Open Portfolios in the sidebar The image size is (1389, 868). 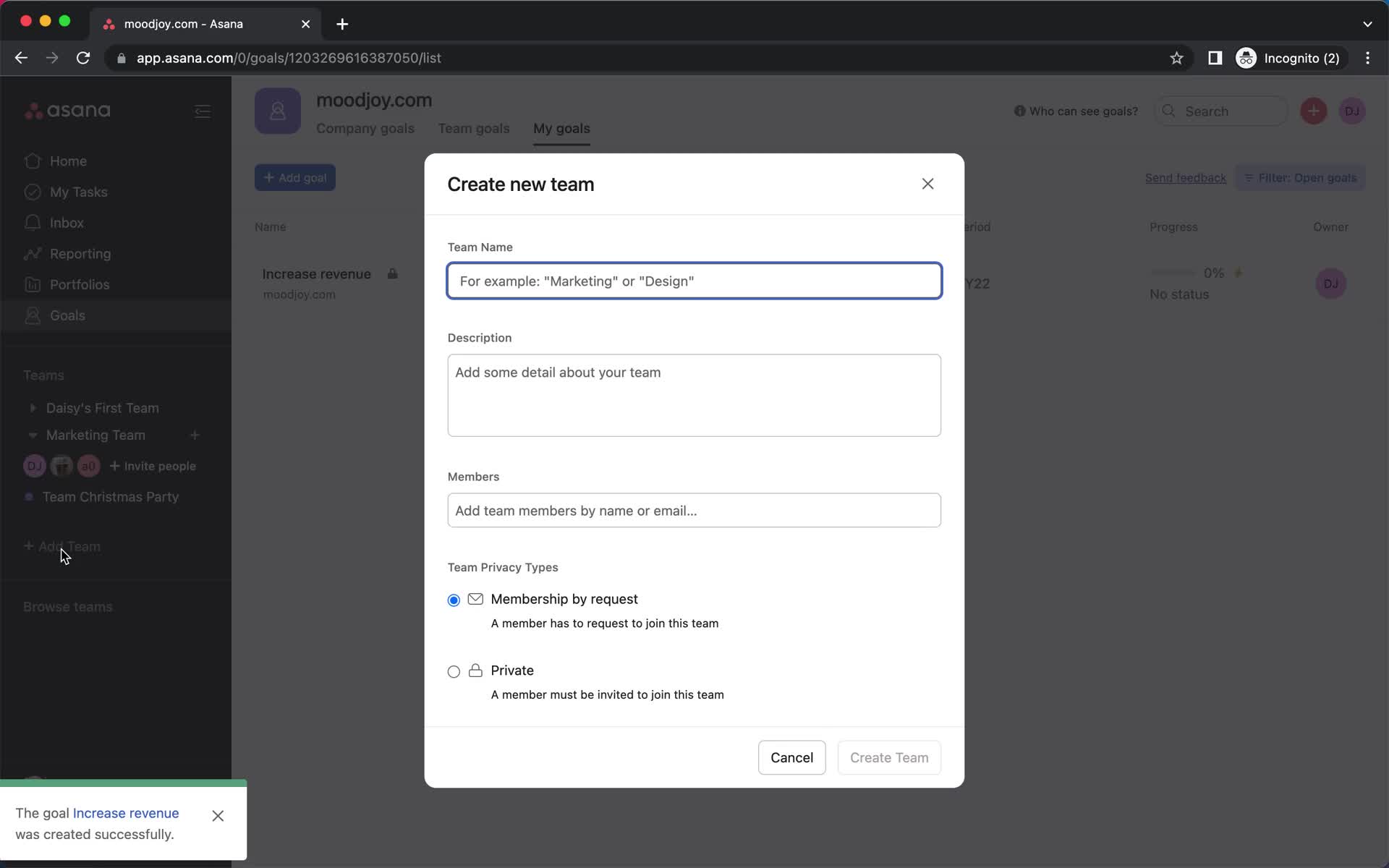(x=80, y=285)
